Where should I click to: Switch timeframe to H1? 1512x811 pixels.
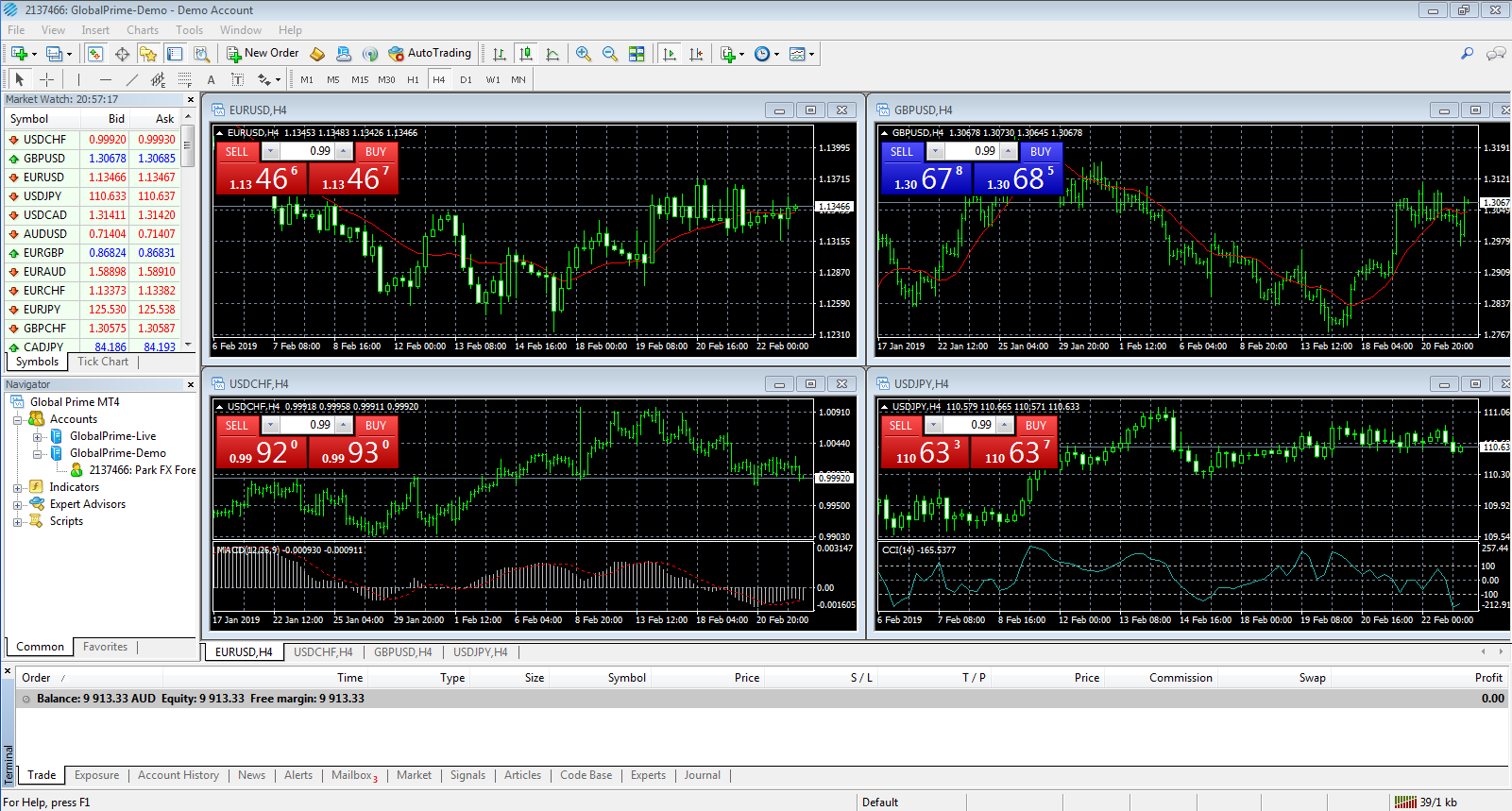tap(413, 79)
